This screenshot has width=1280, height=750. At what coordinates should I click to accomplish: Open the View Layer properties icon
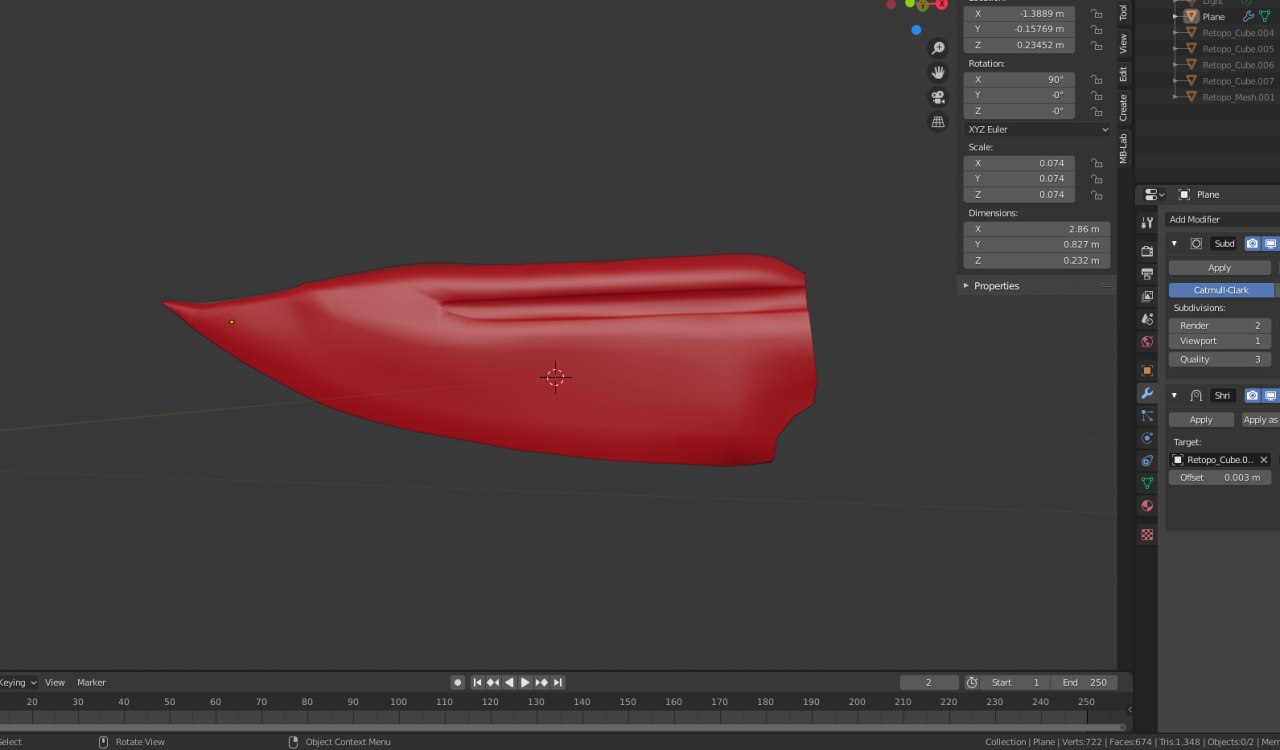pos(1147,296)
